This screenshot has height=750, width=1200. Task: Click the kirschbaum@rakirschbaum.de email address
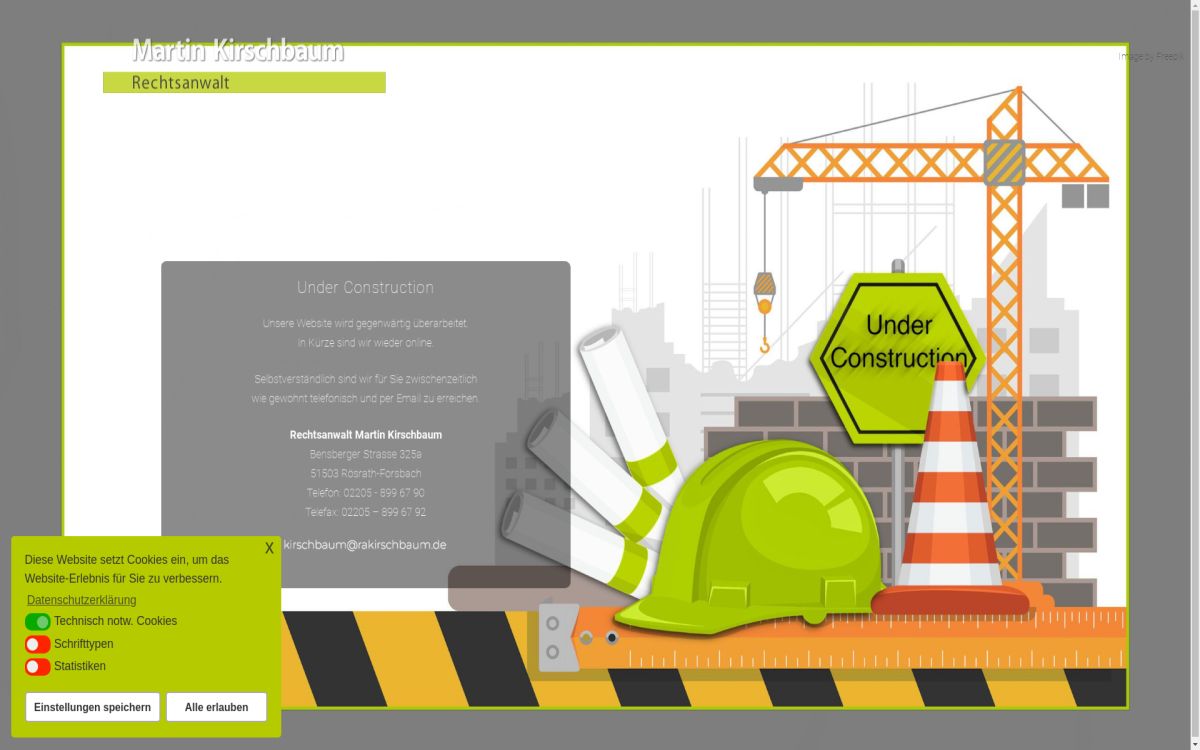click(365, 545)
